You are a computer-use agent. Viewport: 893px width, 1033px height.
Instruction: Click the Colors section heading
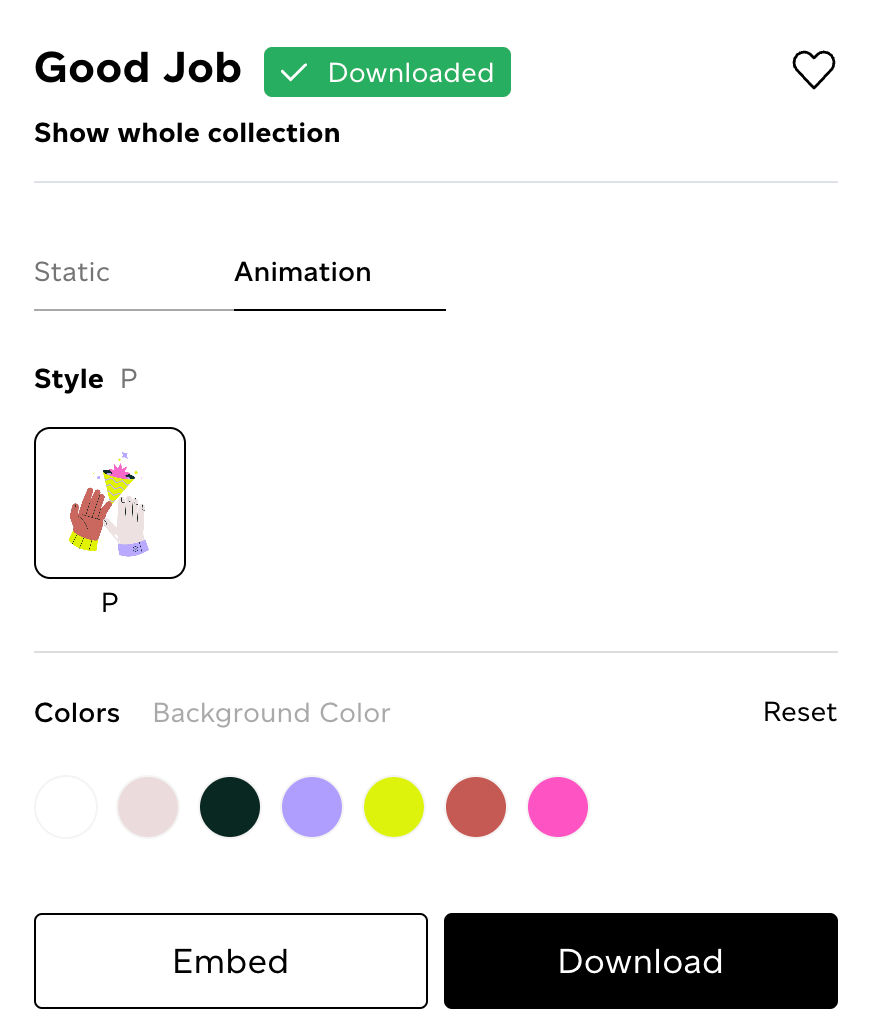pyautogui.click(x=77, y=712)
